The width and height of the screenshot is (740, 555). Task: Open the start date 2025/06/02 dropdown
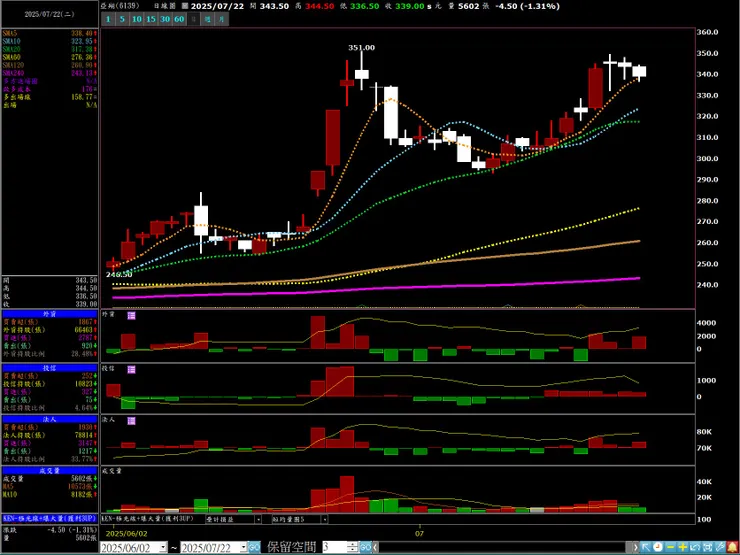point(163,547)
